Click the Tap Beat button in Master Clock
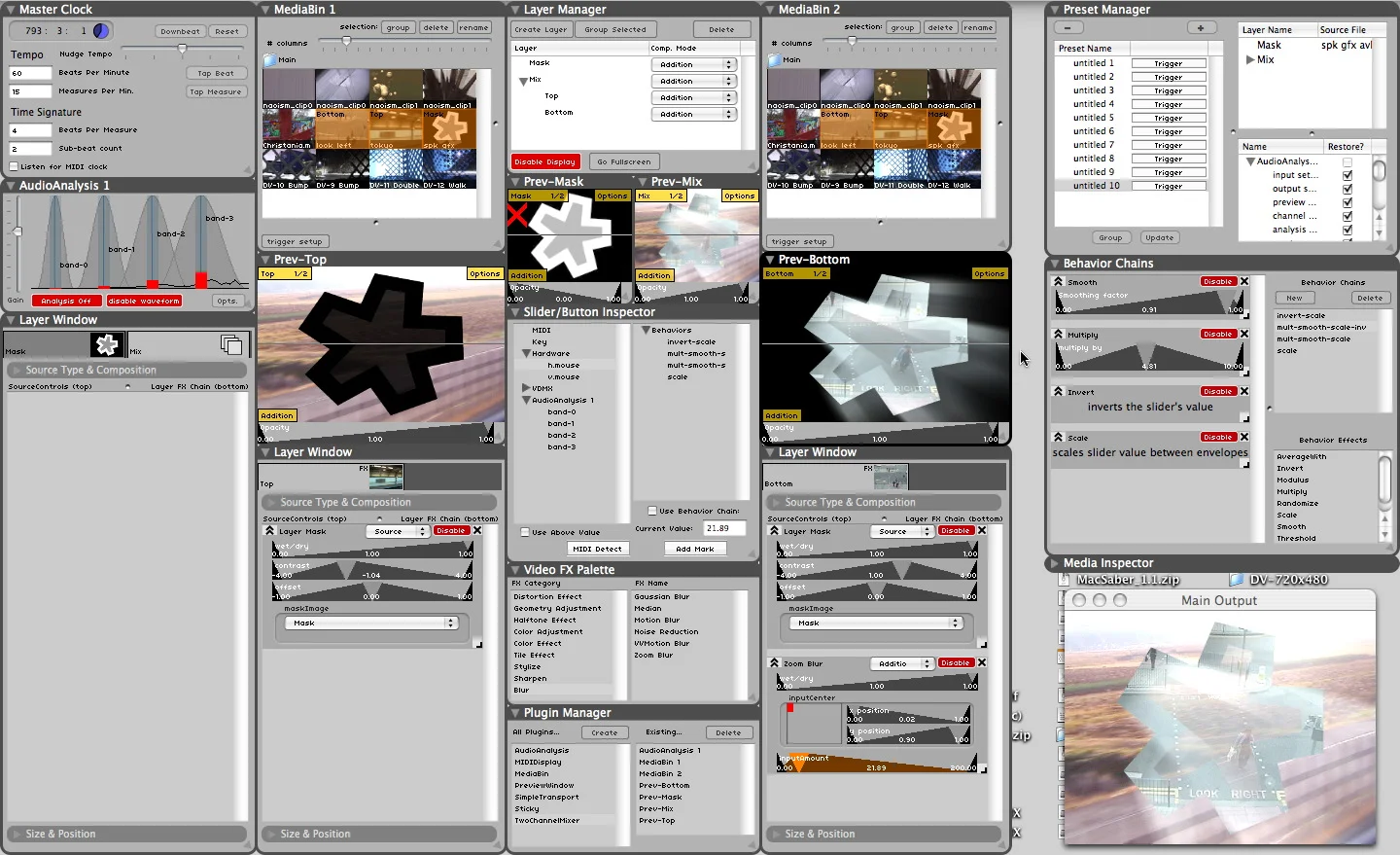 pos(216,72)
